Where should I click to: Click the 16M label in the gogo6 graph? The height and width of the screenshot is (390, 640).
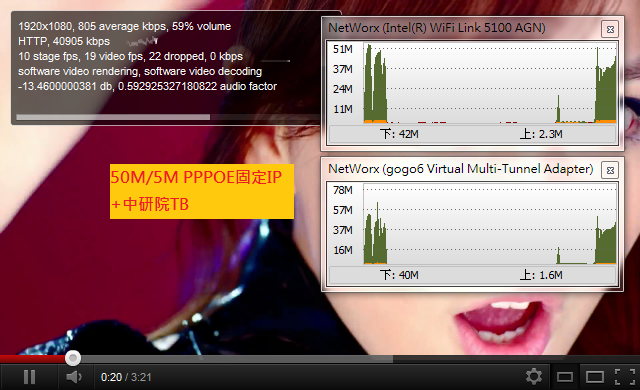coord(342,250)
